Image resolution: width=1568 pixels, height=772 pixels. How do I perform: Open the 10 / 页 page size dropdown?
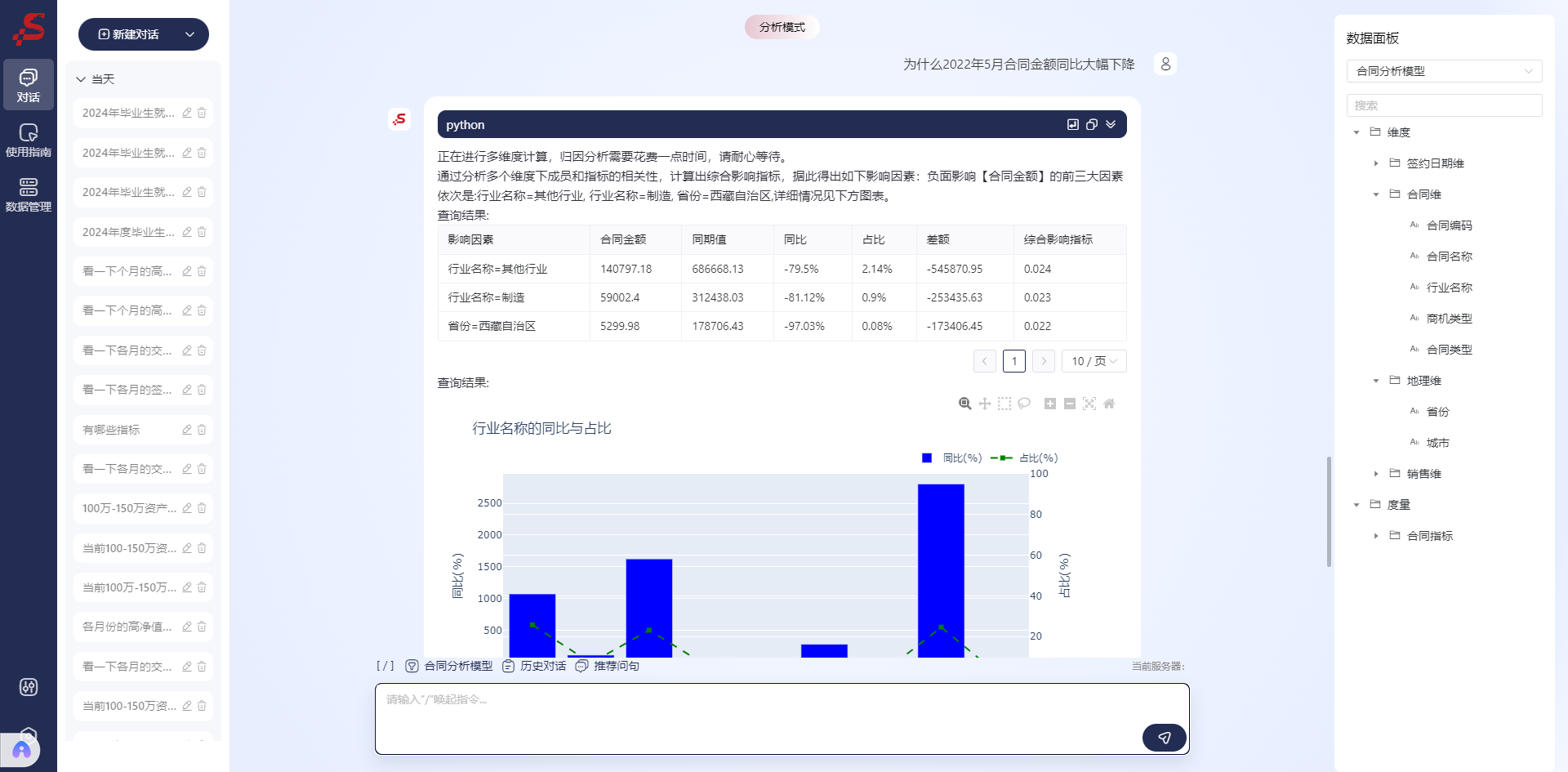click(1094, 361)
